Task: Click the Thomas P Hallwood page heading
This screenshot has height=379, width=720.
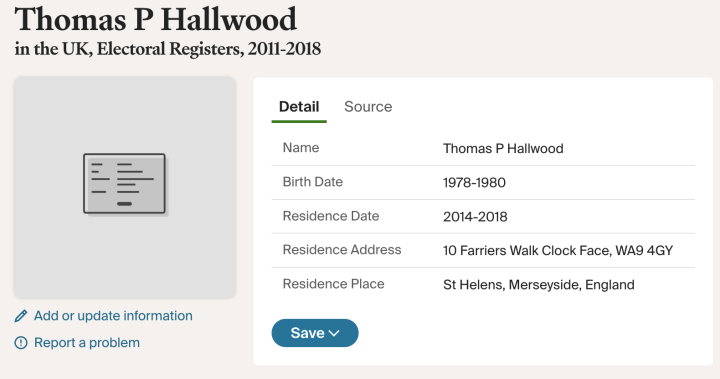Action: tap(156, 20)
